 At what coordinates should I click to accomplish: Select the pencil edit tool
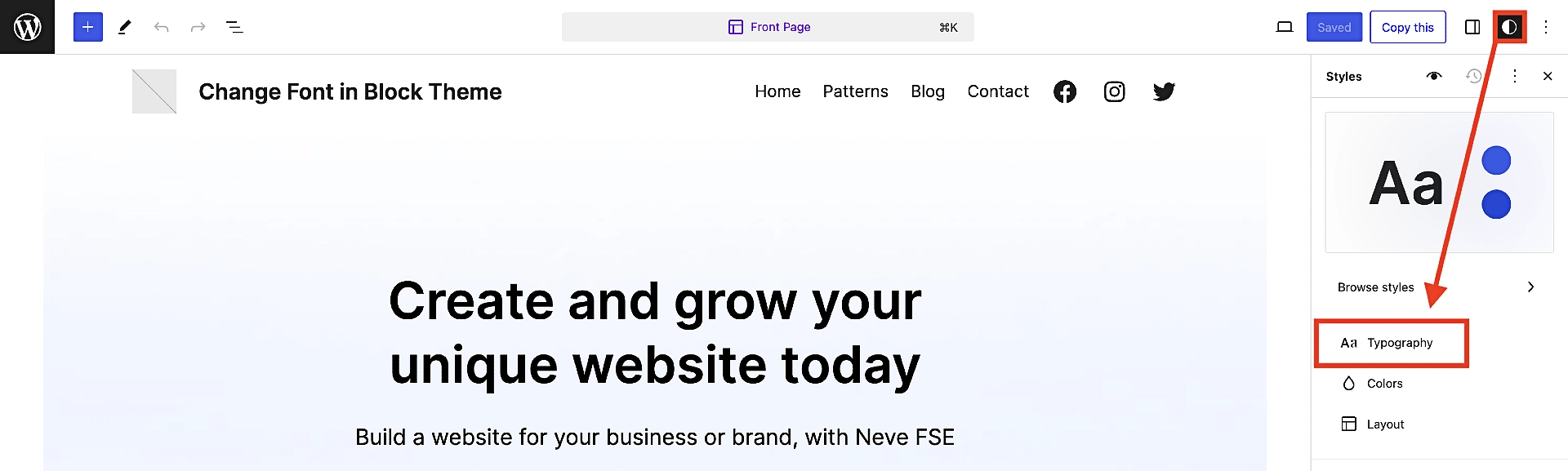[124, 27]
